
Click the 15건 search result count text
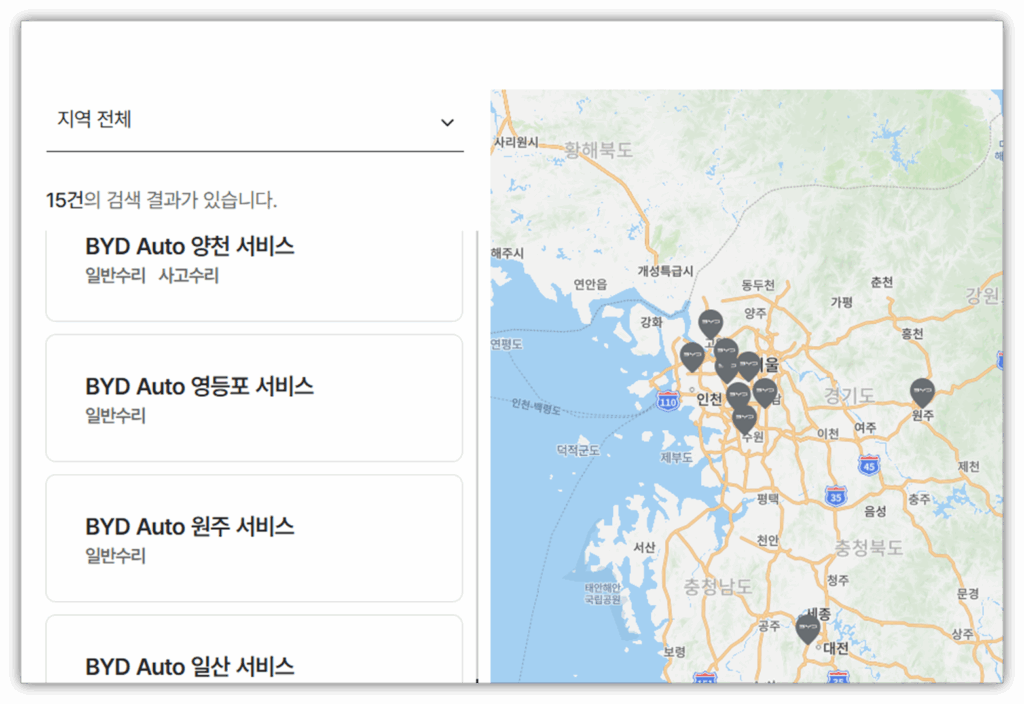64,200
